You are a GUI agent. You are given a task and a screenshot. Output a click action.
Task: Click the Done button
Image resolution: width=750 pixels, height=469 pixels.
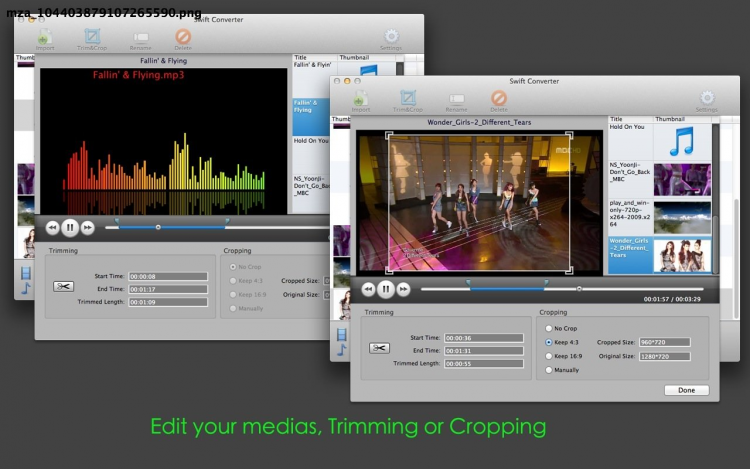pyautogui.click(x=686, y=390)
